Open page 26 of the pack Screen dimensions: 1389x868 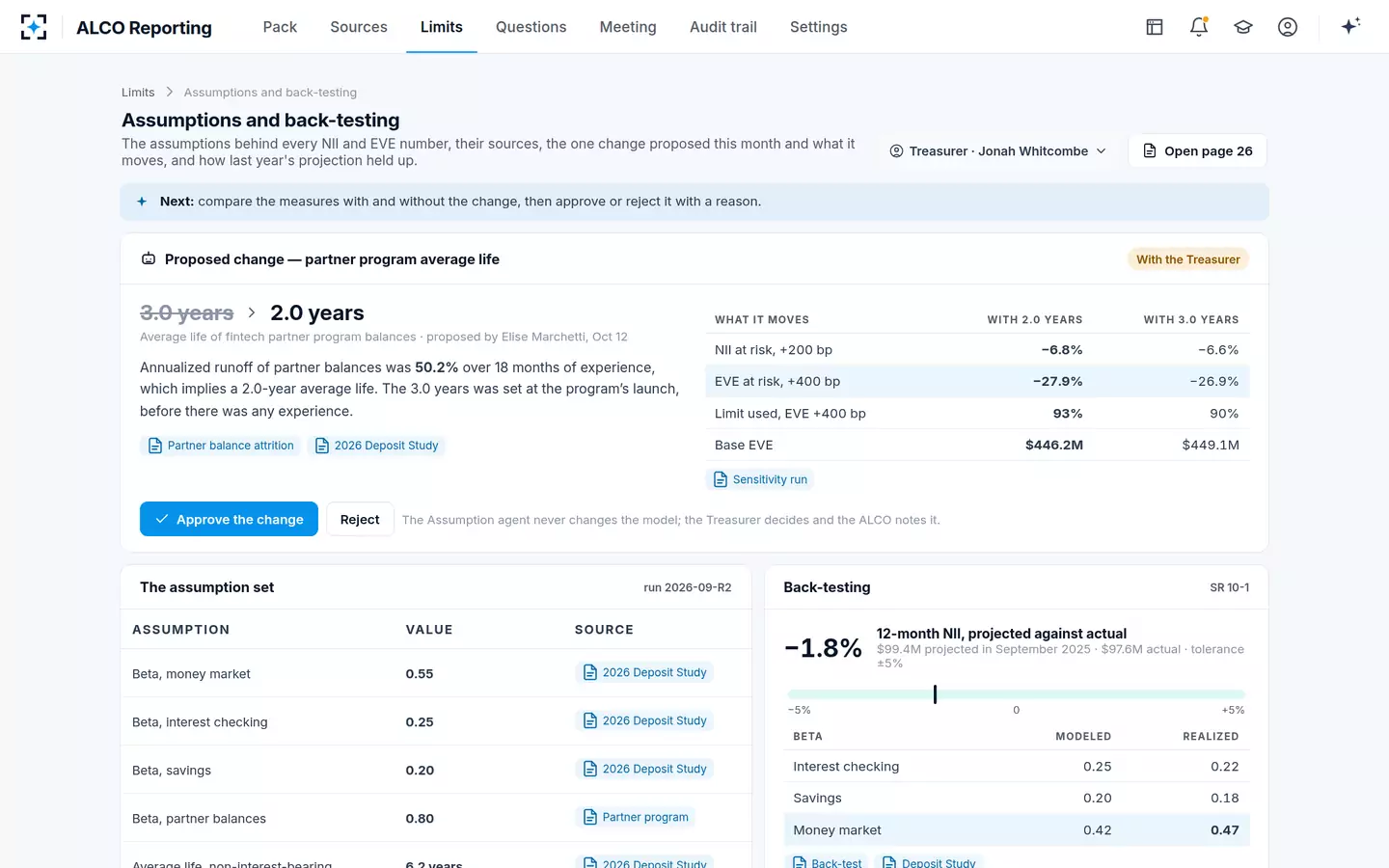click(x=1197, y=151)
